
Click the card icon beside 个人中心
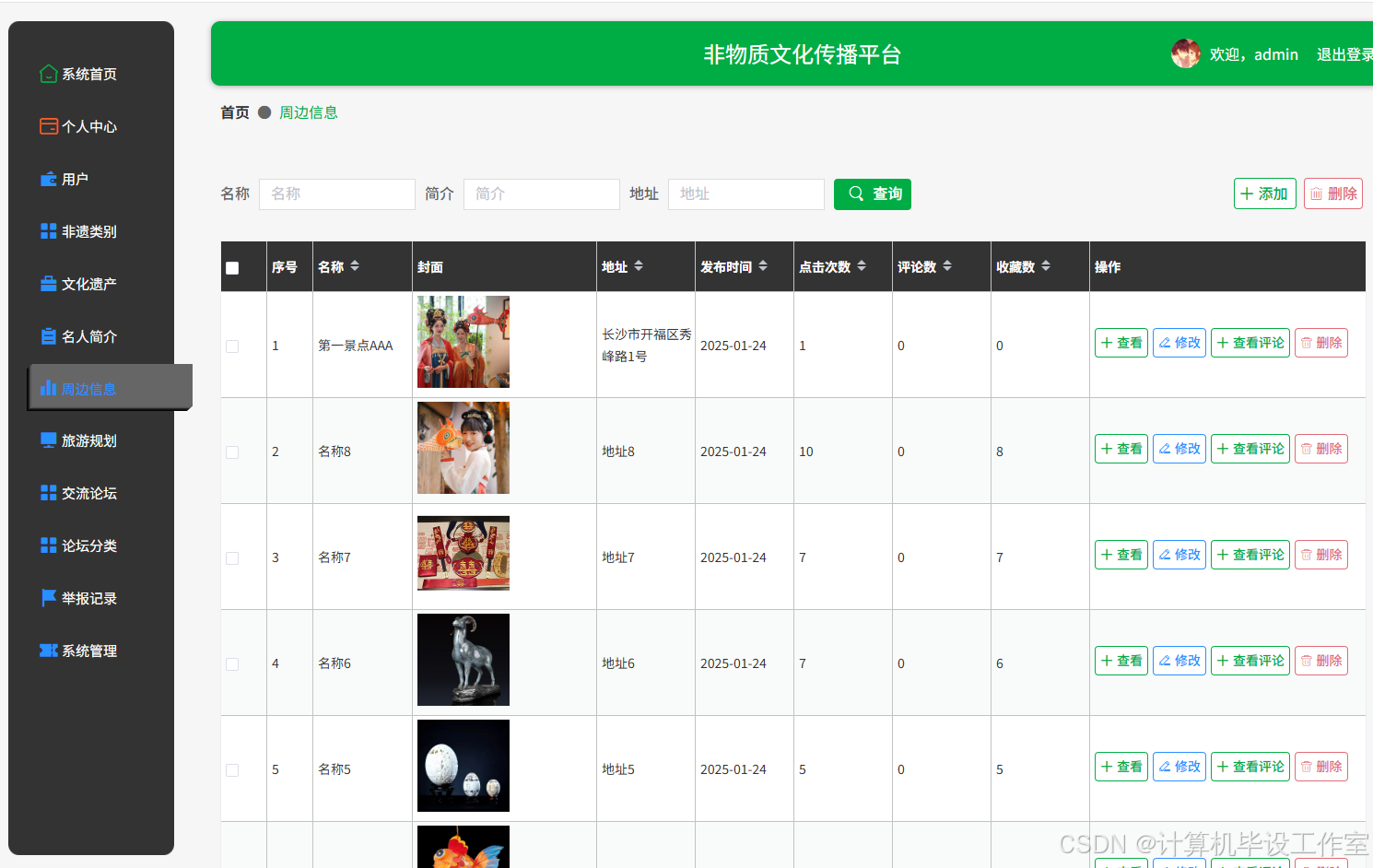(49, 126)
